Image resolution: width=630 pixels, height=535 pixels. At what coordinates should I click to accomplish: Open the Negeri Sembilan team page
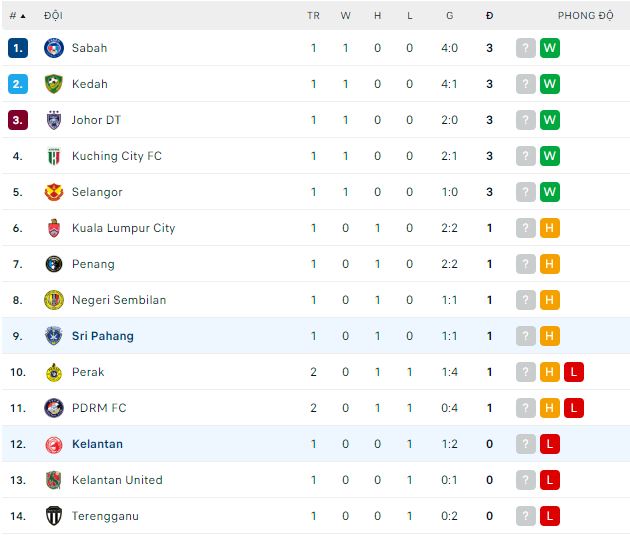coord(119,300)
